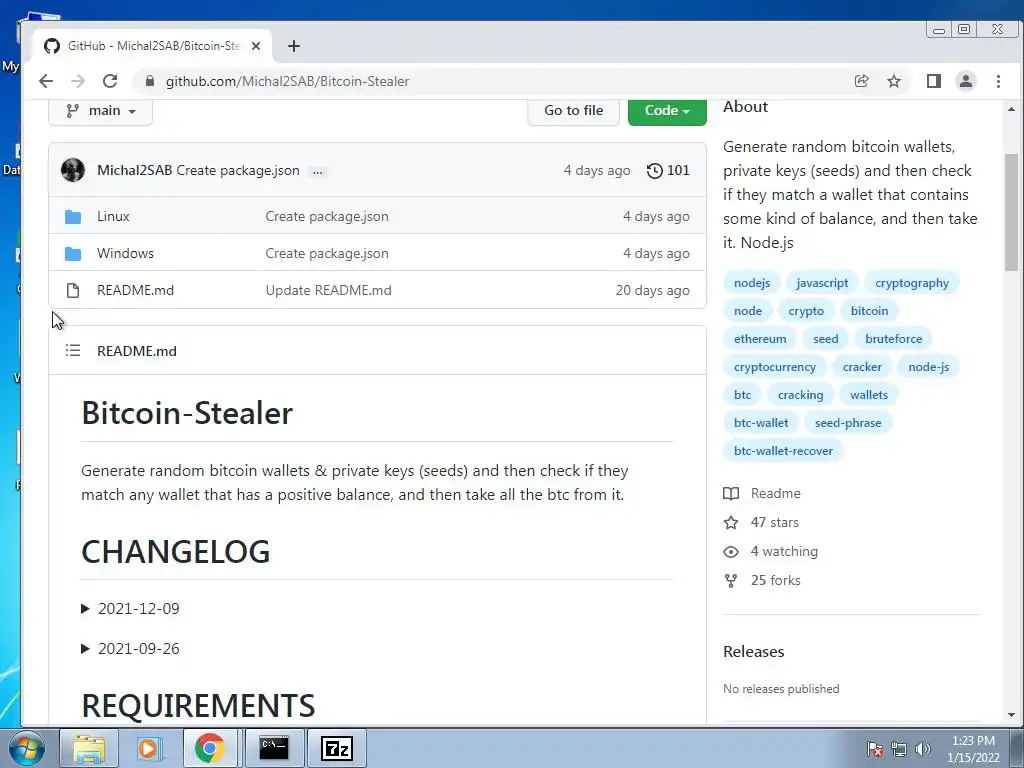Open Windows Explorer from the taskbar

tap(89, 748)
